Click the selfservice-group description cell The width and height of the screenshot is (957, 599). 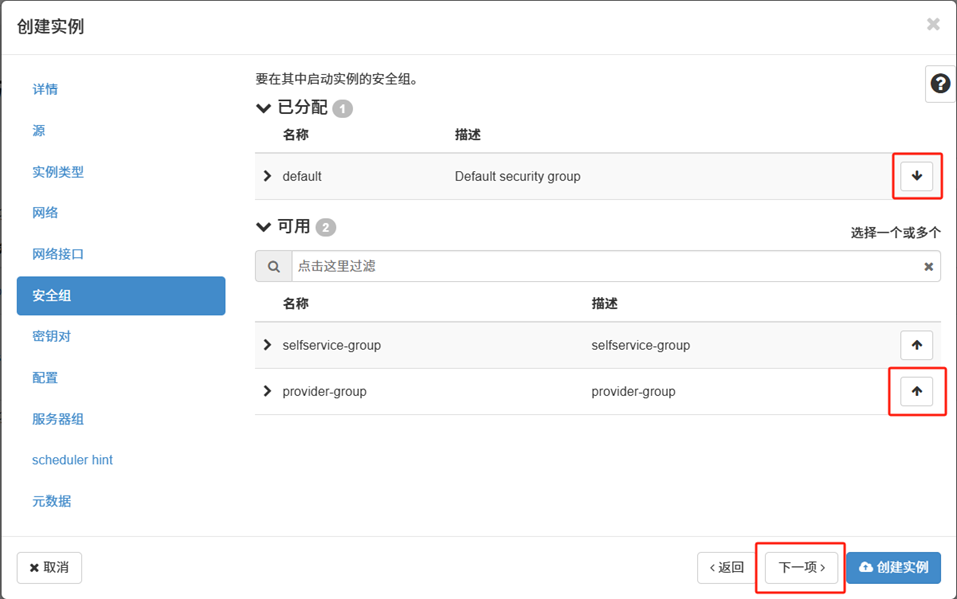[641, 345]
